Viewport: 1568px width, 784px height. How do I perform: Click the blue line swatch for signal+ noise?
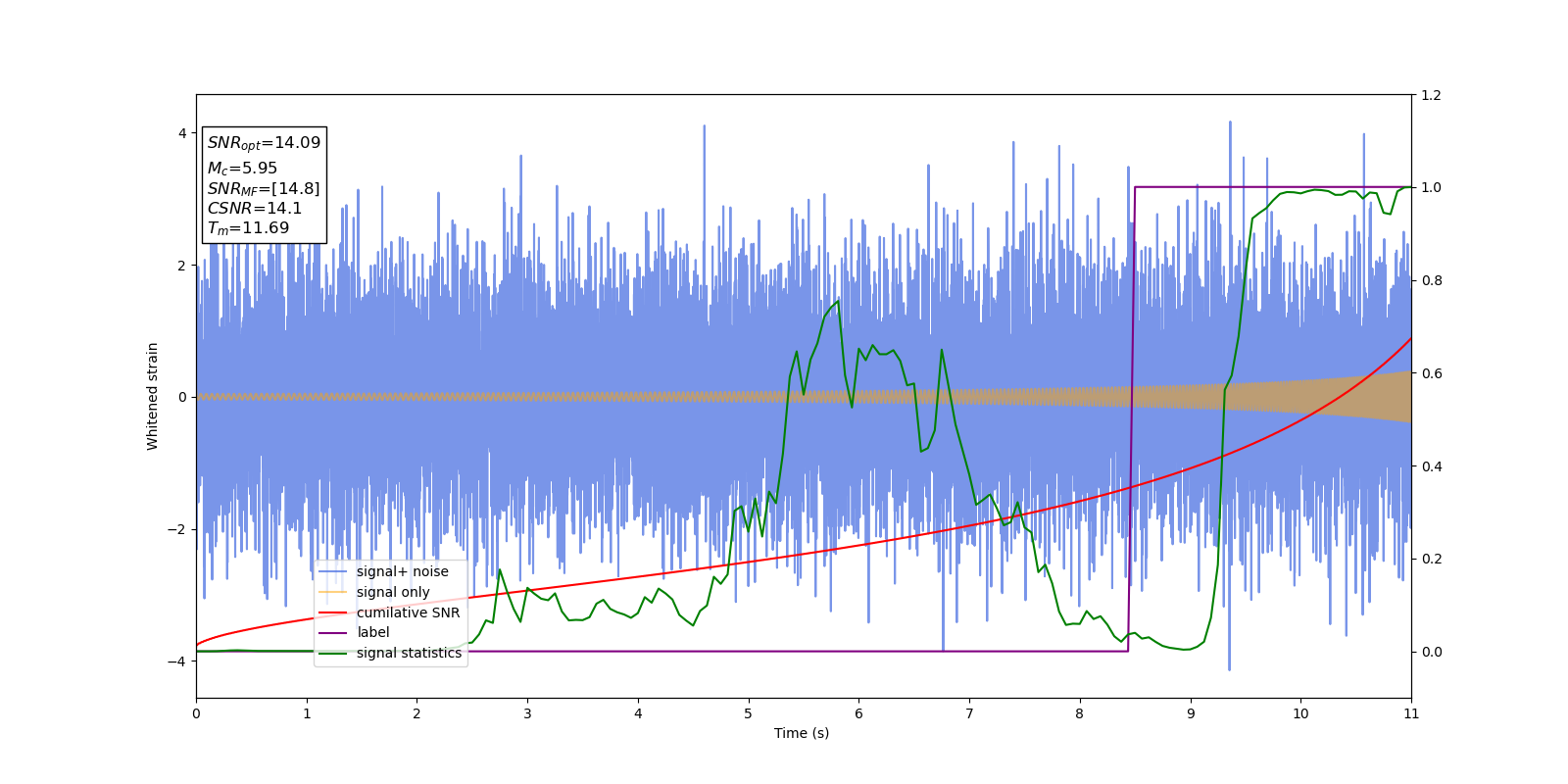(x=333, y=571)
